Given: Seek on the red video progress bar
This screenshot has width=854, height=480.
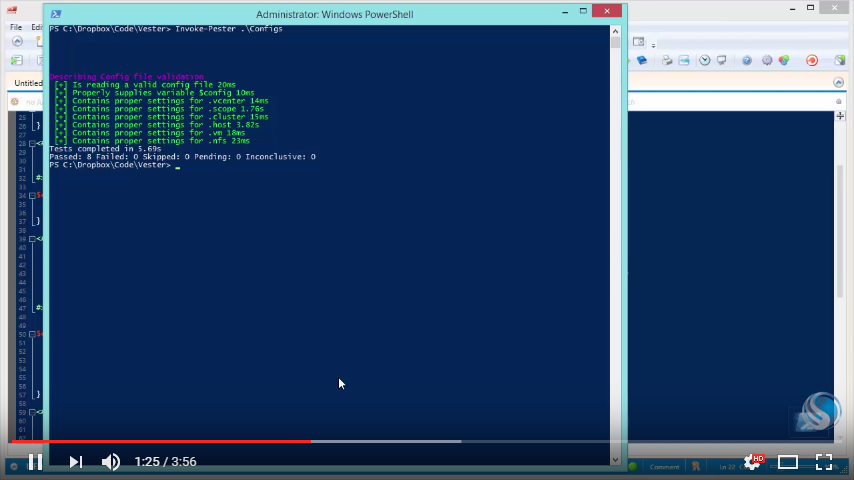Looking at the screenshot, I should click(161, 441).
